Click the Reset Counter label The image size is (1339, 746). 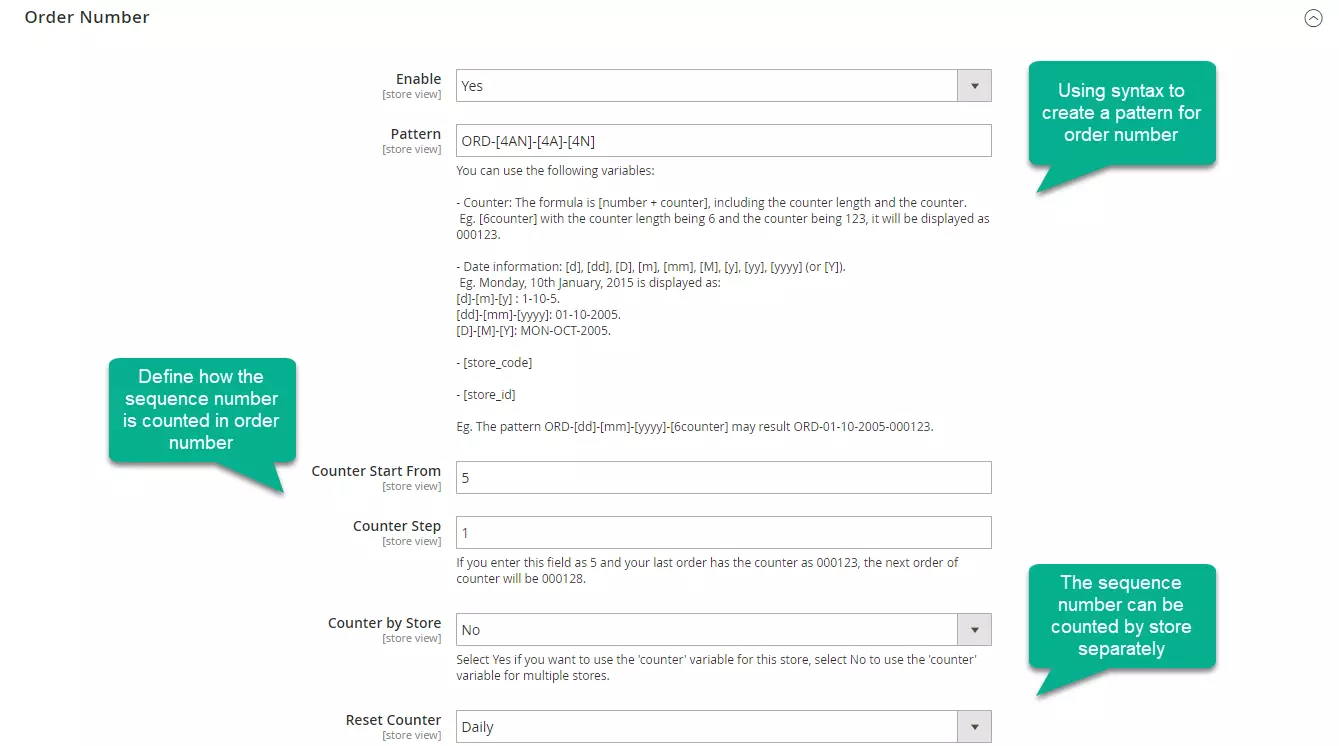click(x=393, y=719)
